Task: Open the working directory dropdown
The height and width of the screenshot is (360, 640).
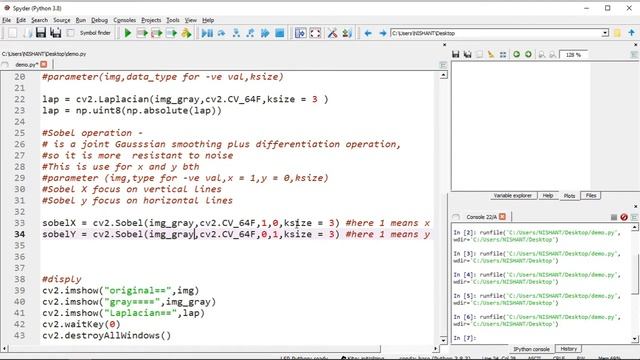Action: (x=605, y=33)
